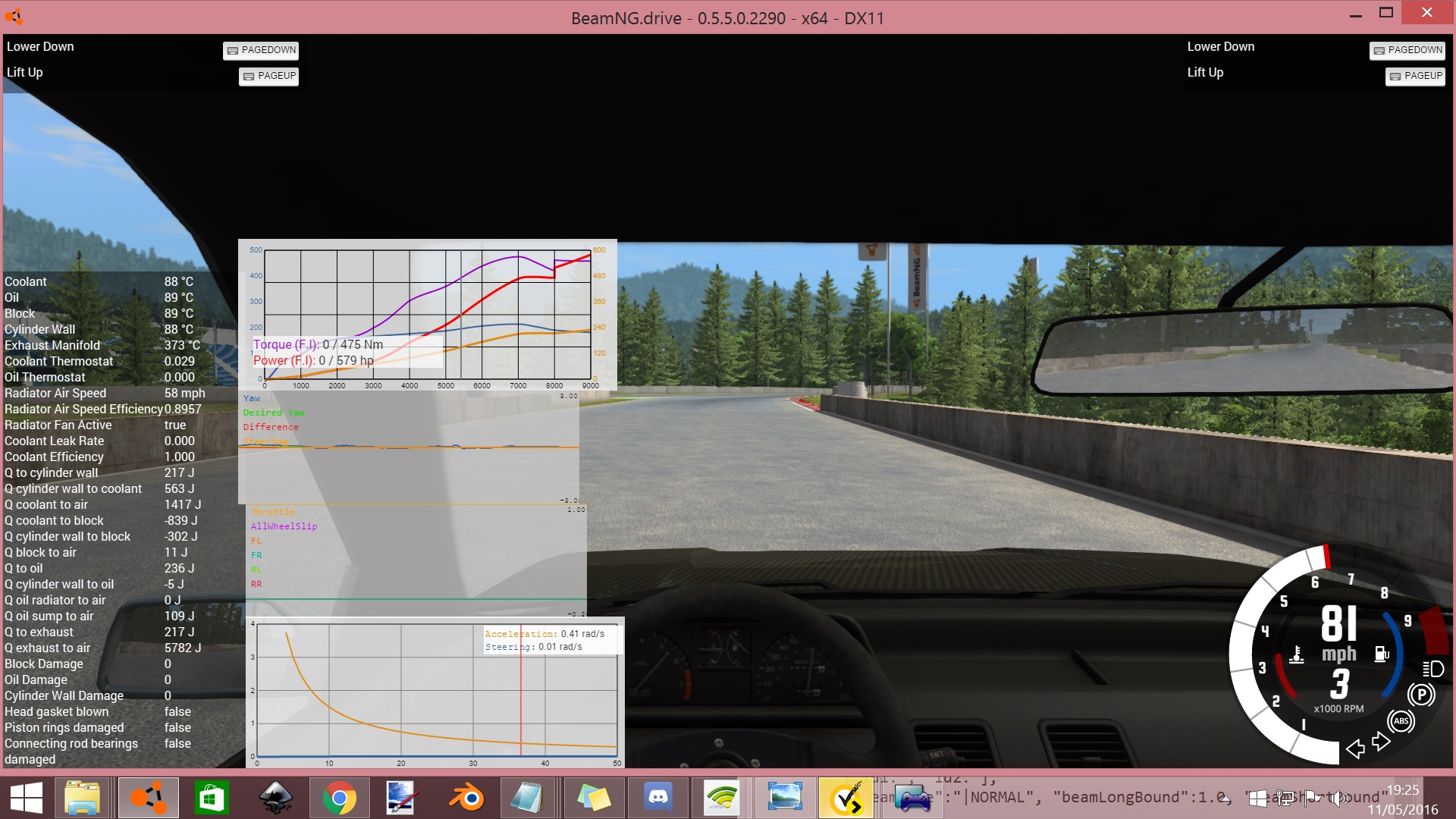Click the BeamNG logo in title bar
This screenshot has height=819, width=1456.
(14, 16)
